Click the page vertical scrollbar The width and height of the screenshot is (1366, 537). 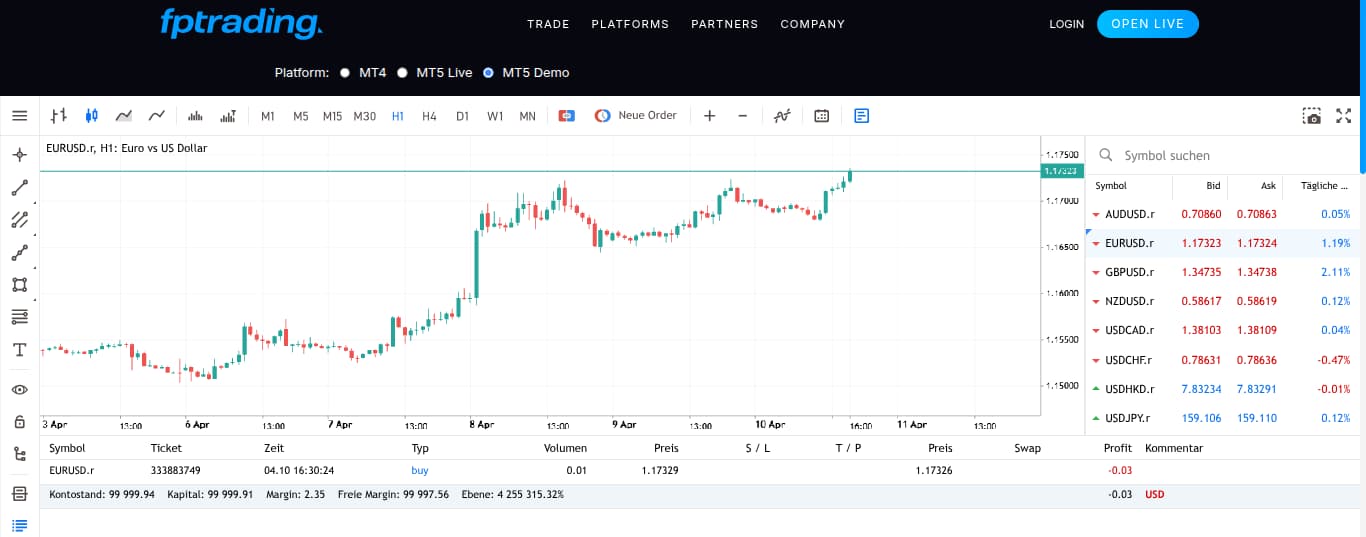click(1362, 86)
